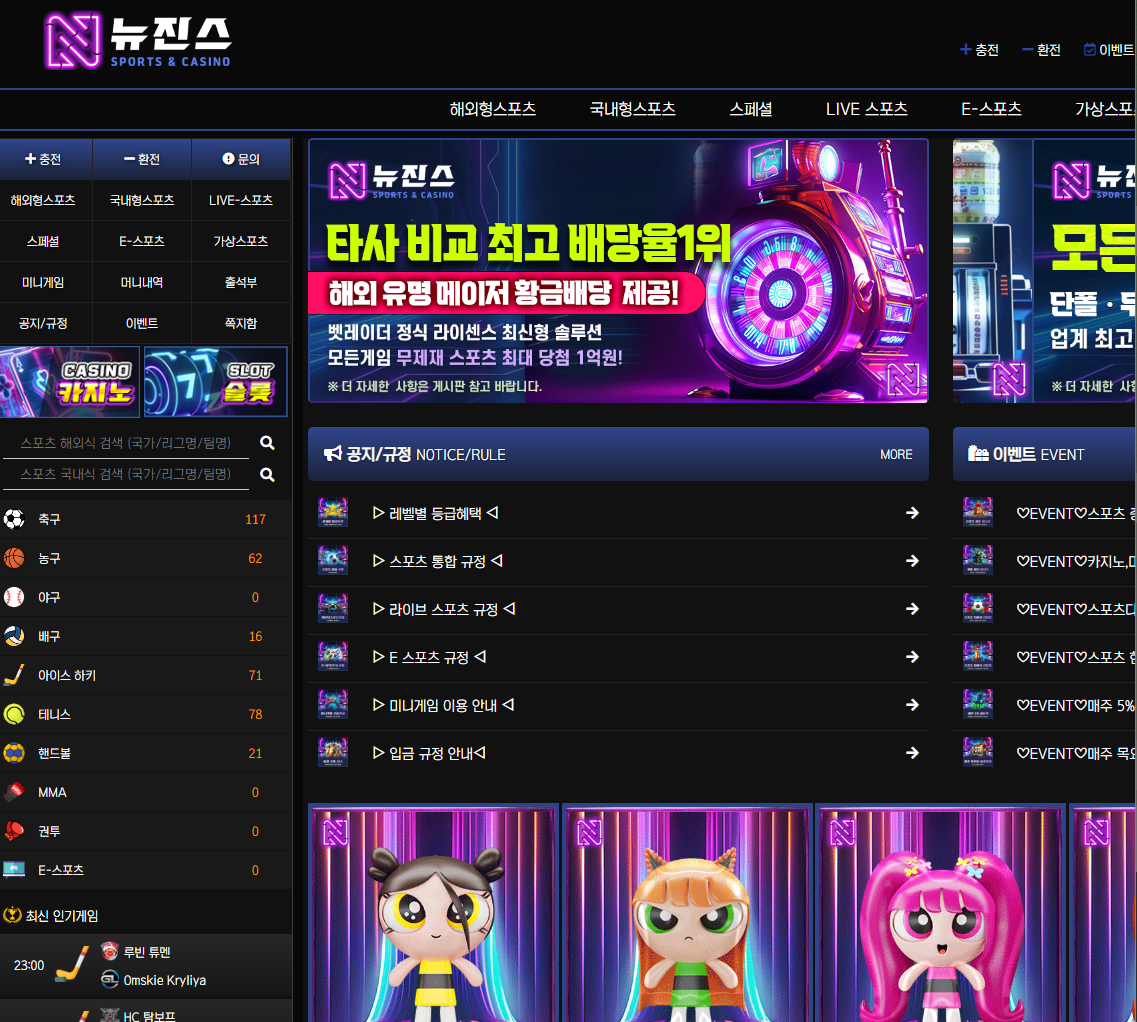Select 출석부 in sidebar menu
The height and width of the screenshot is (1022, 1137).
pos(241,282)
